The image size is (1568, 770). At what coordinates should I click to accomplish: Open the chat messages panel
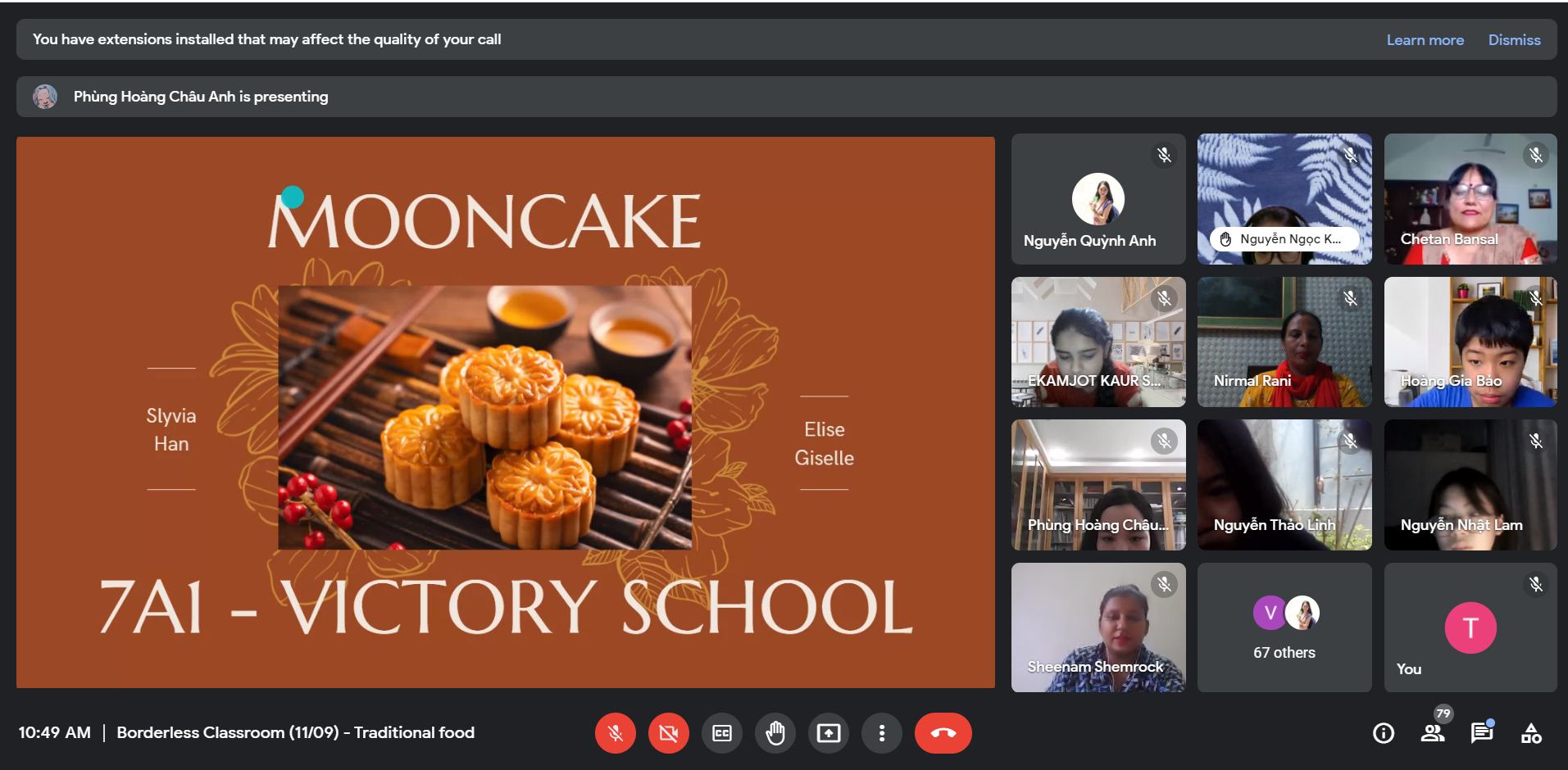1482,733
